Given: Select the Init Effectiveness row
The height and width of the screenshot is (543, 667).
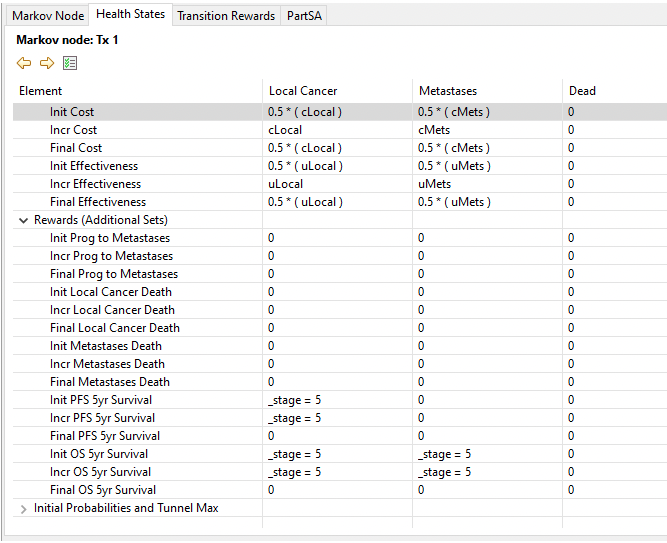Looking at the screenshot, I should coord(340,166).
